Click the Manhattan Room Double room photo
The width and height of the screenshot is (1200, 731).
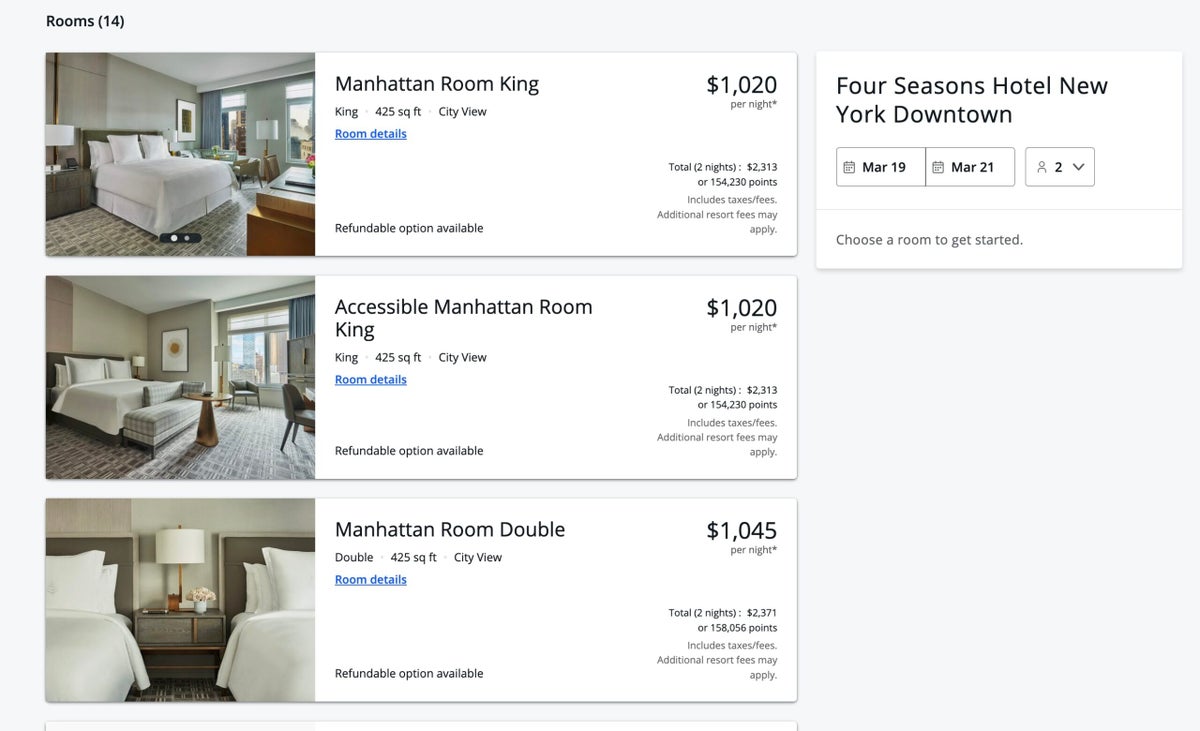(179, 599)
